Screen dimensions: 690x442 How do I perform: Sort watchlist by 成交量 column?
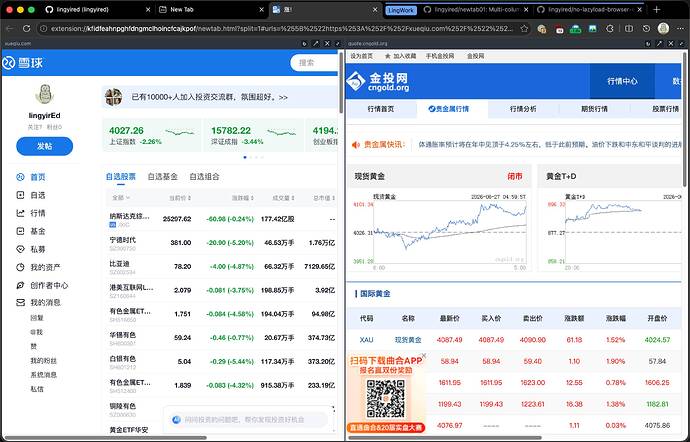283,198
